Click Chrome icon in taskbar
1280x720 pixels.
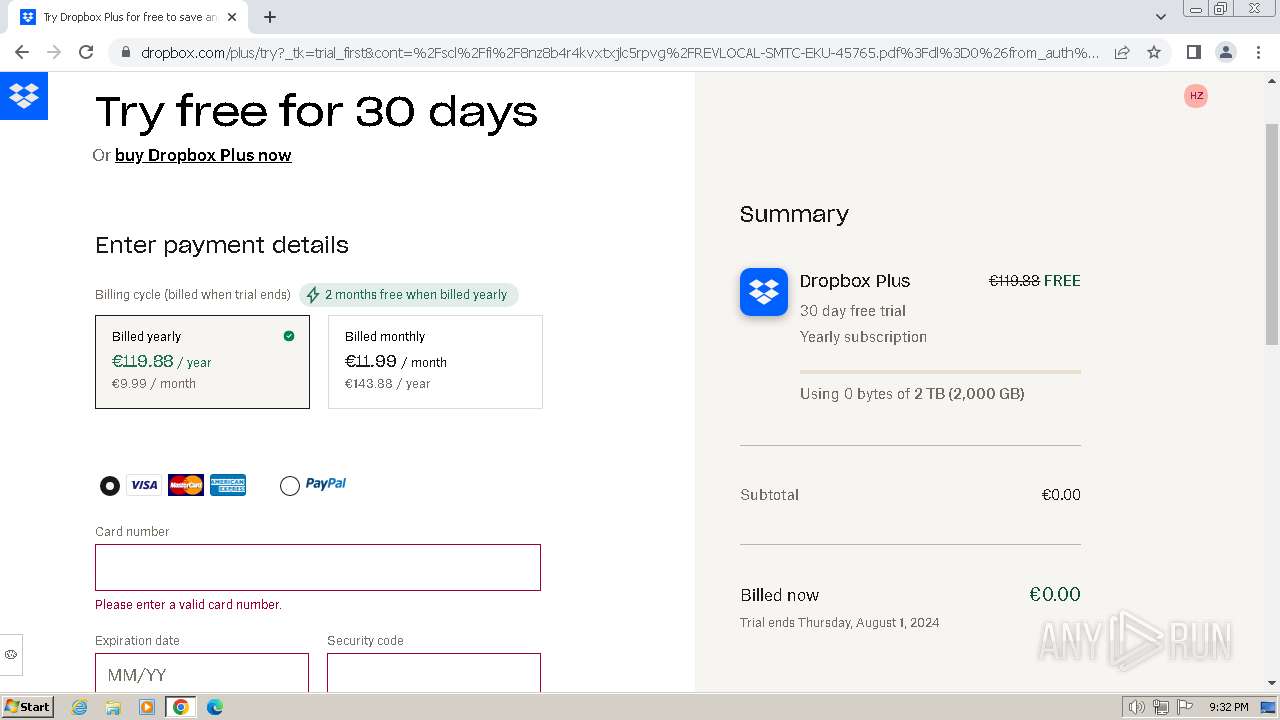tap(181, 707)
